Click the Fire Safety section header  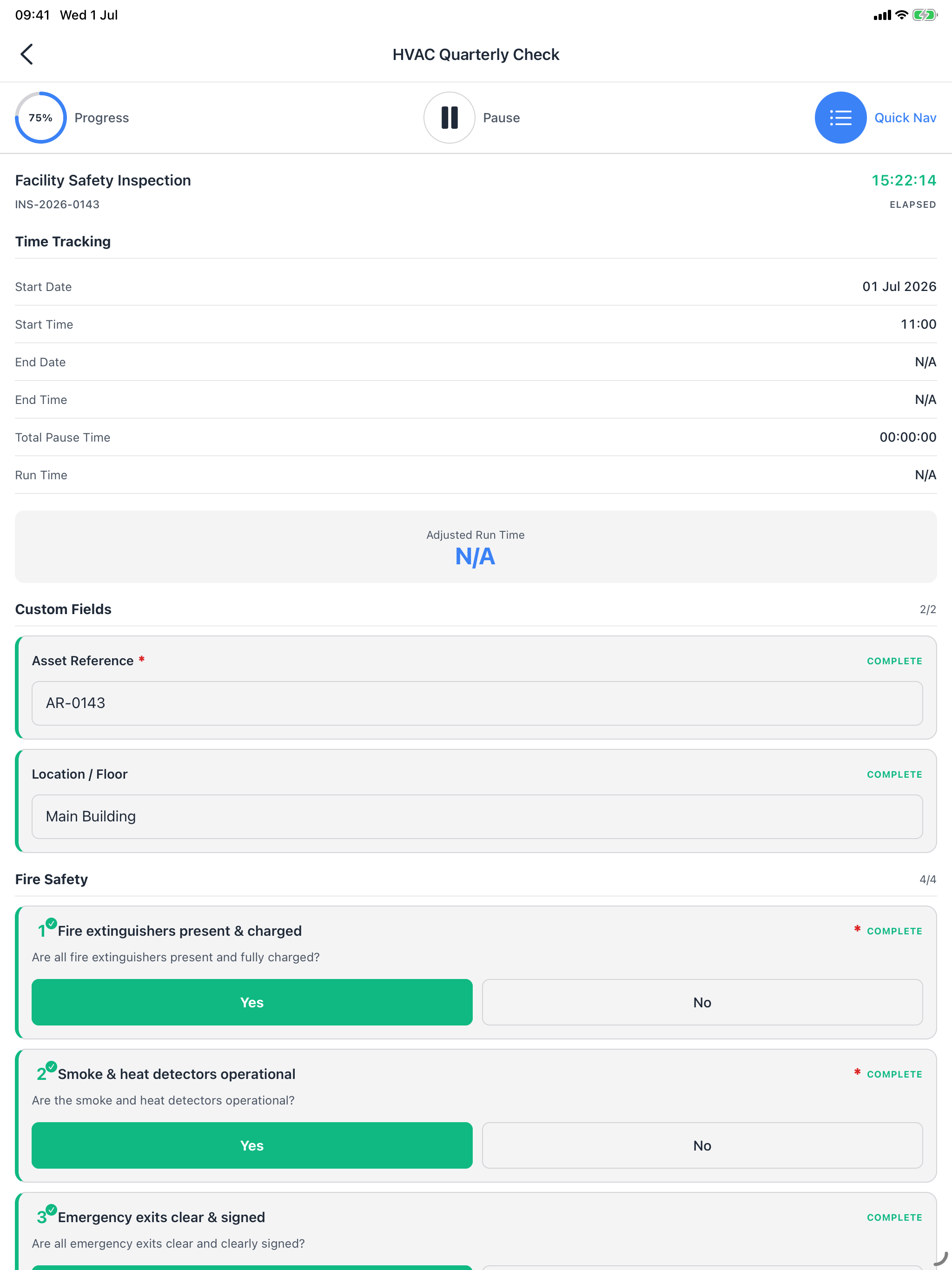pos(51,879)
